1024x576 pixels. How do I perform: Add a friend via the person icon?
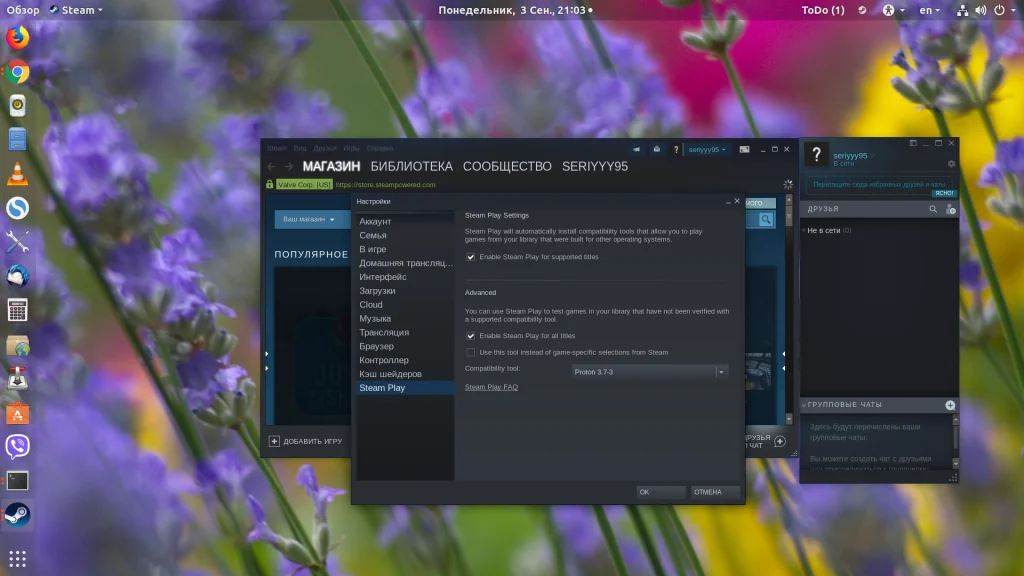tap(950, 209)
